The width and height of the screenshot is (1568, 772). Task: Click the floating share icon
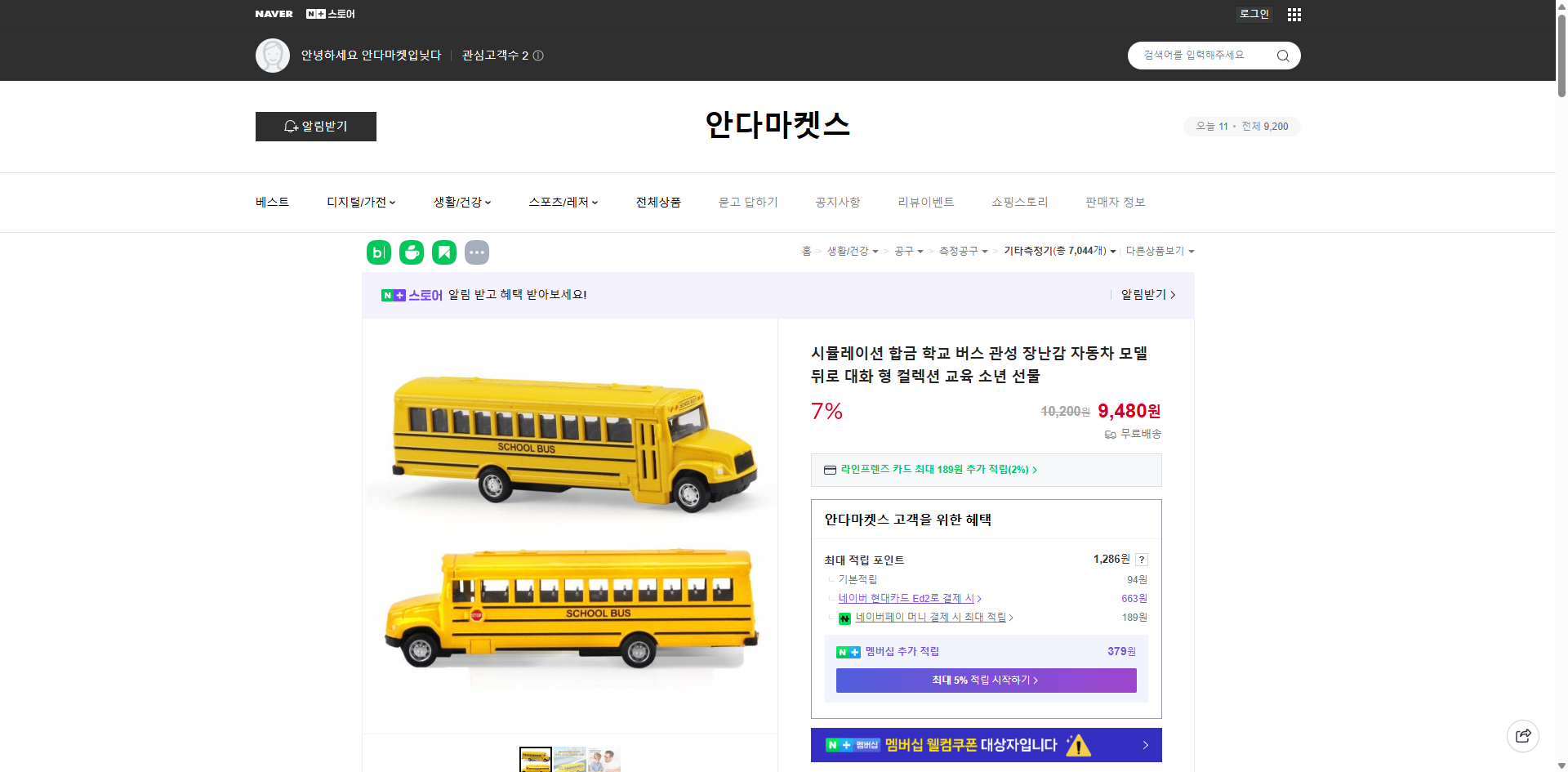tap(1523, 735)
